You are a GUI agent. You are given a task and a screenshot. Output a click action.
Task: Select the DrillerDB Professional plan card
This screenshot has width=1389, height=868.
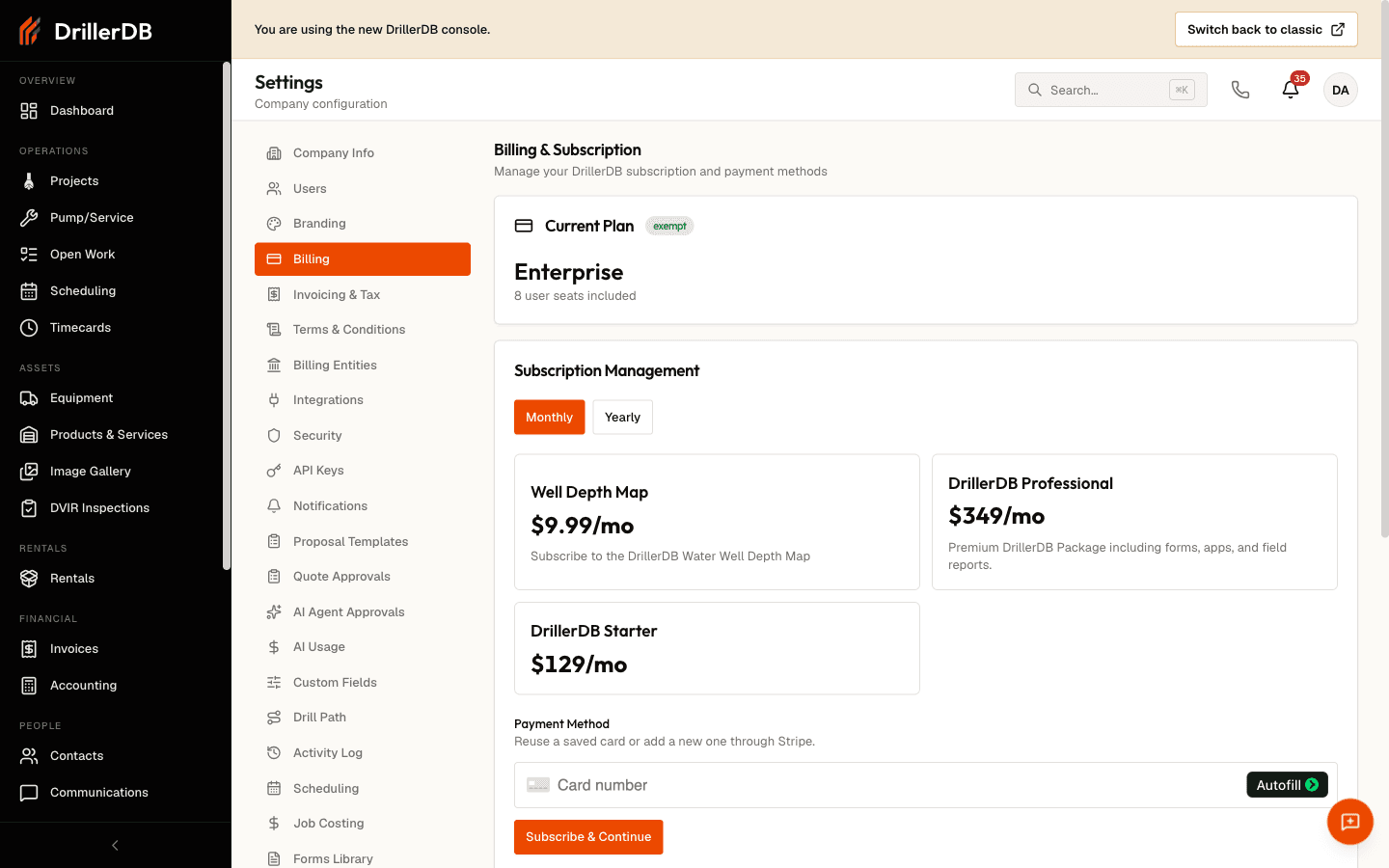(x=1134, y=522)
